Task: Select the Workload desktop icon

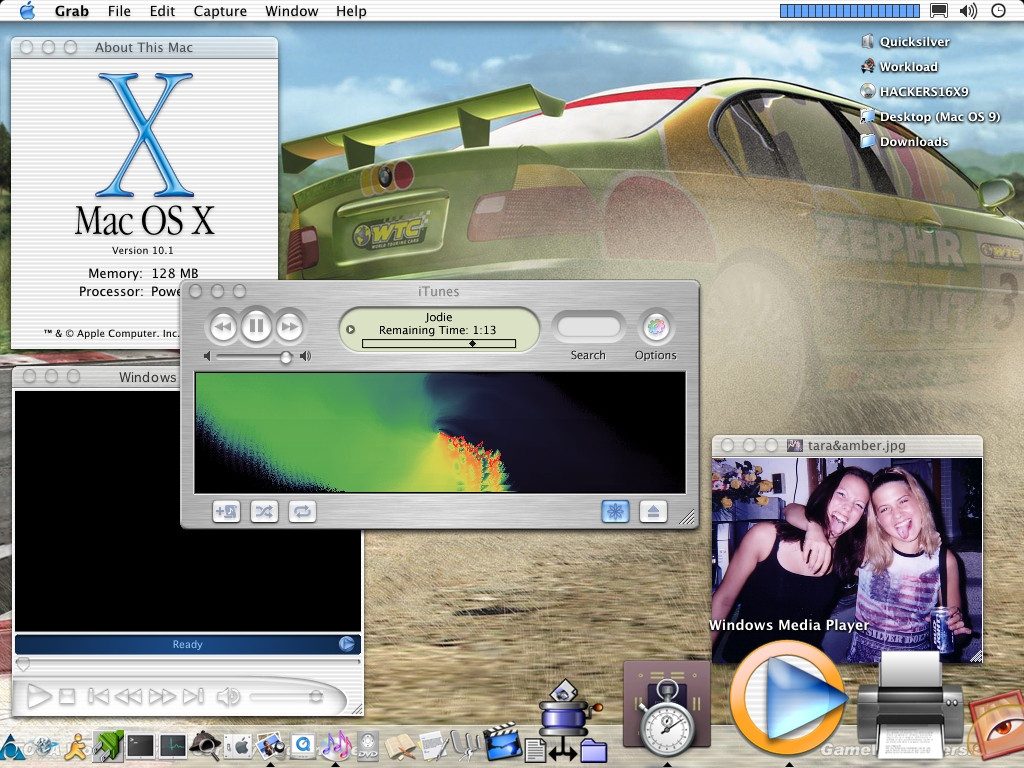Action: click(899, 66)
